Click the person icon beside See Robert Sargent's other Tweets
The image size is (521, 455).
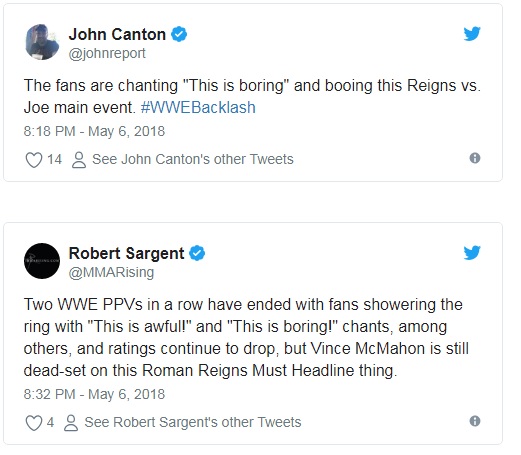(x=71, y=423)
